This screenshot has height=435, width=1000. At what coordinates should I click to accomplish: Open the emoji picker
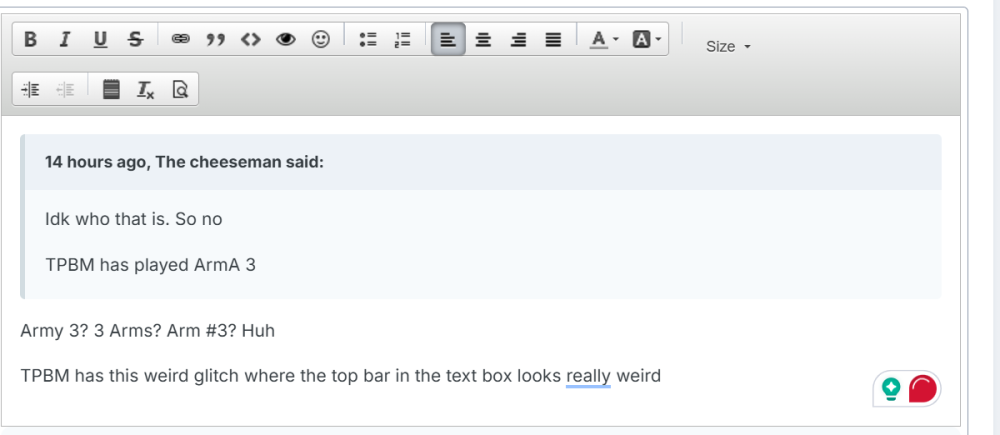tap(321, 40)
